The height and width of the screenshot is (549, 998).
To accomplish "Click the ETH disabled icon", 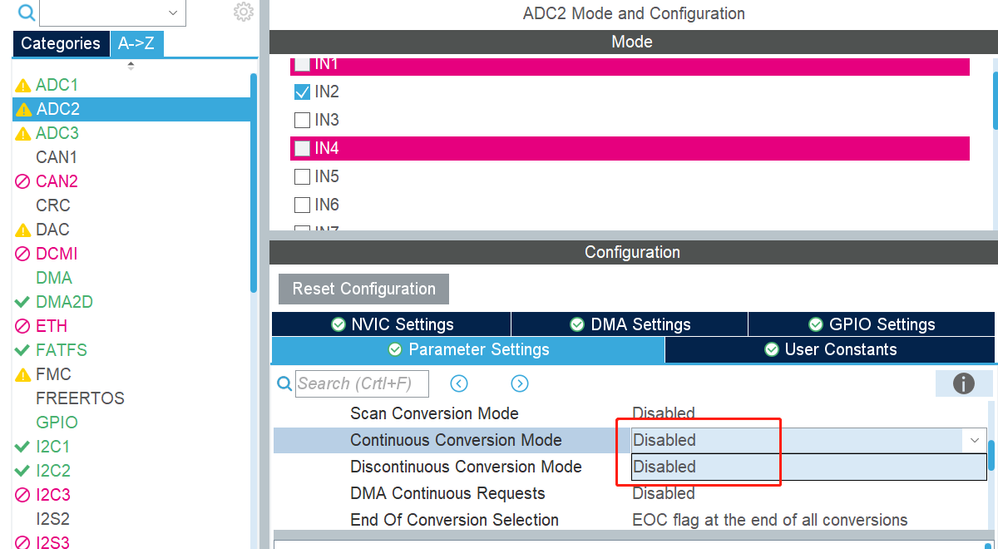I will (x=22, y=326).
